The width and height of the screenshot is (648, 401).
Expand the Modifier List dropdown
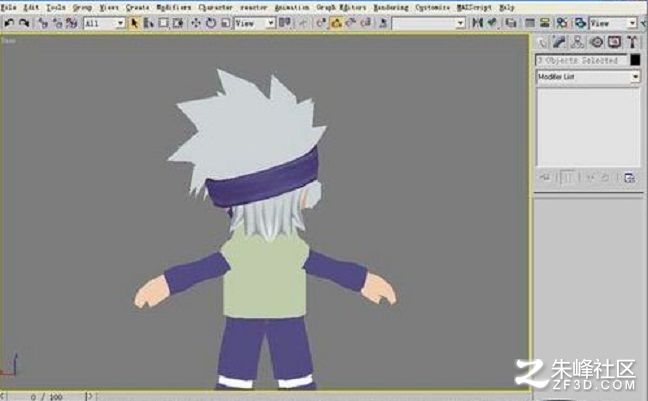tap(588, 77)
